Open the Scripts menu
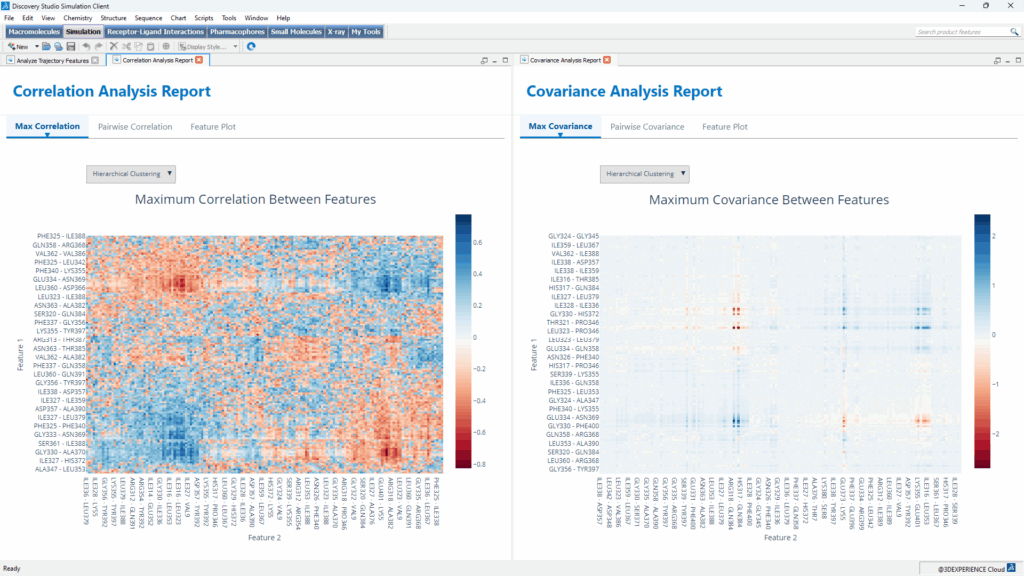Image resolution: width=1024 pixels, height=576 pixels. tap(204, 18)
